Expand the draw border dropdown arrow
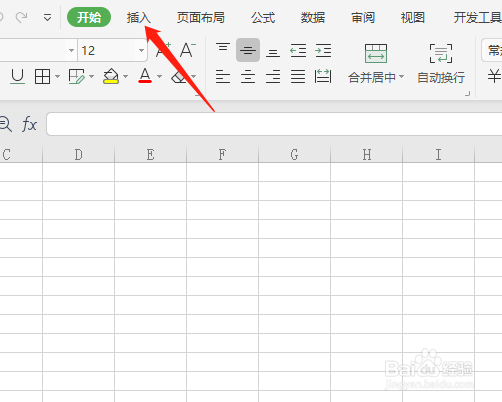This screenshot has height=402, width=502. point(91,77)
